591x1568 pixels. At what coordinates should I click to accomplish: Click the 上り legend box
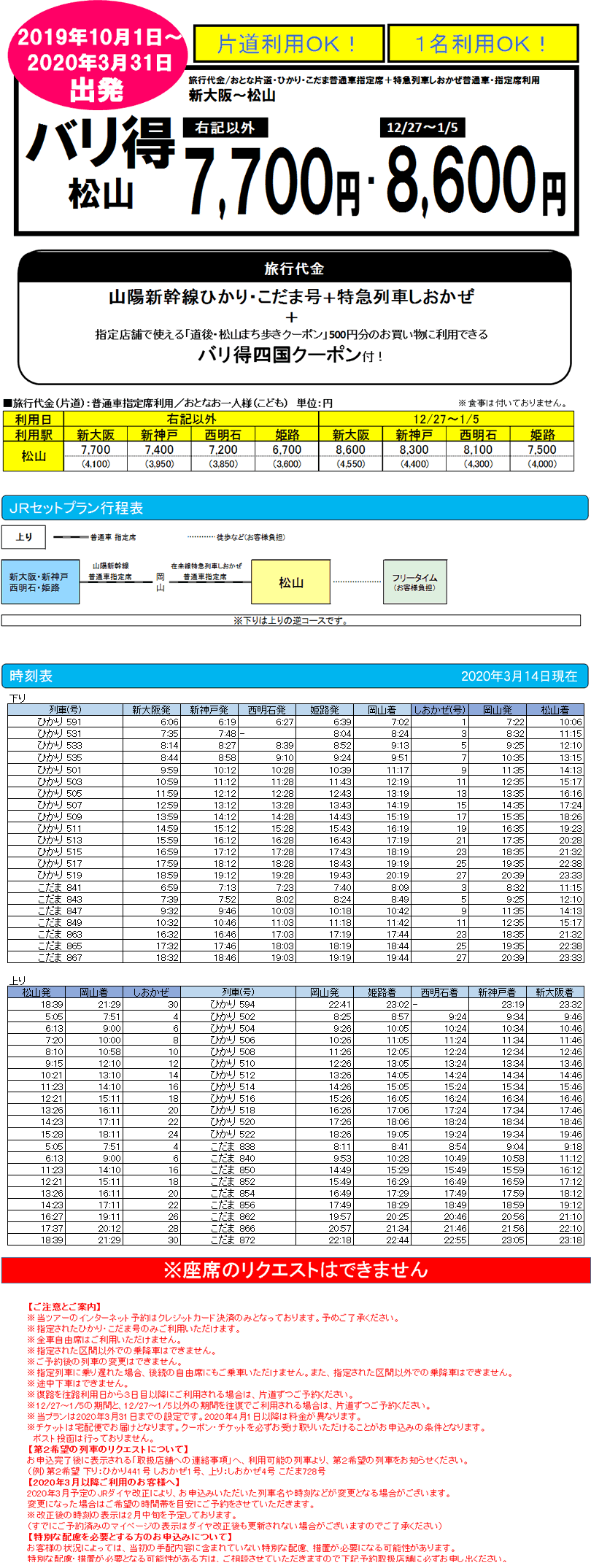pos(24,537)
